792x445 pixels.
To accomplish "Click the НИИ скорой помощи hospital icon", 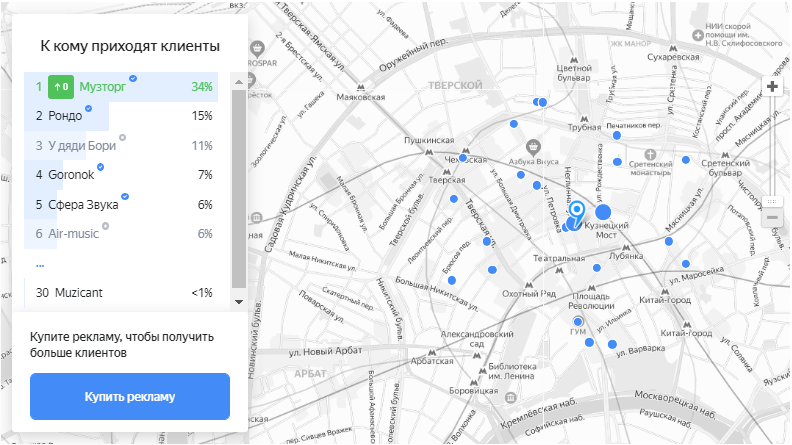I will (698, 35).
